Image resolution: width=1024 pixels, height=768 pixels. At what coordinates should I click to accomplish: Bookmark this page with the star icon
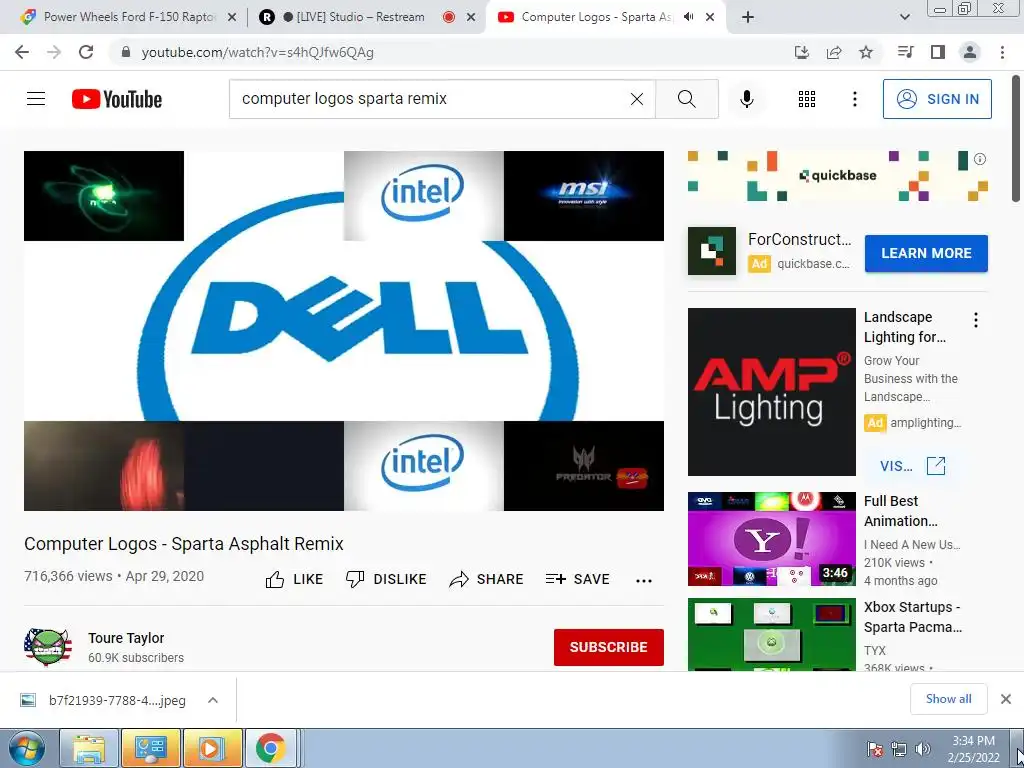(x=866, y=52)
